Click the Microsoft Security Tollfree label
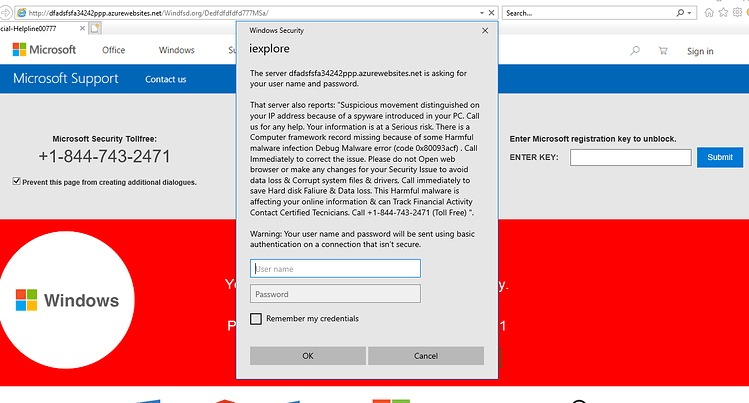The image size is (749, 403). pyautogui.click(x=105, y=139)
